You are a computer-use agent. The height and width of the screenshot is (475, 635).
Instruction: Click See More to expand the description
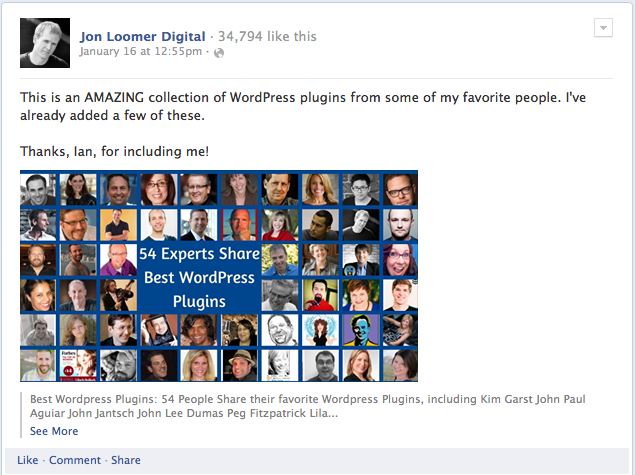click(x=54, y=431)
